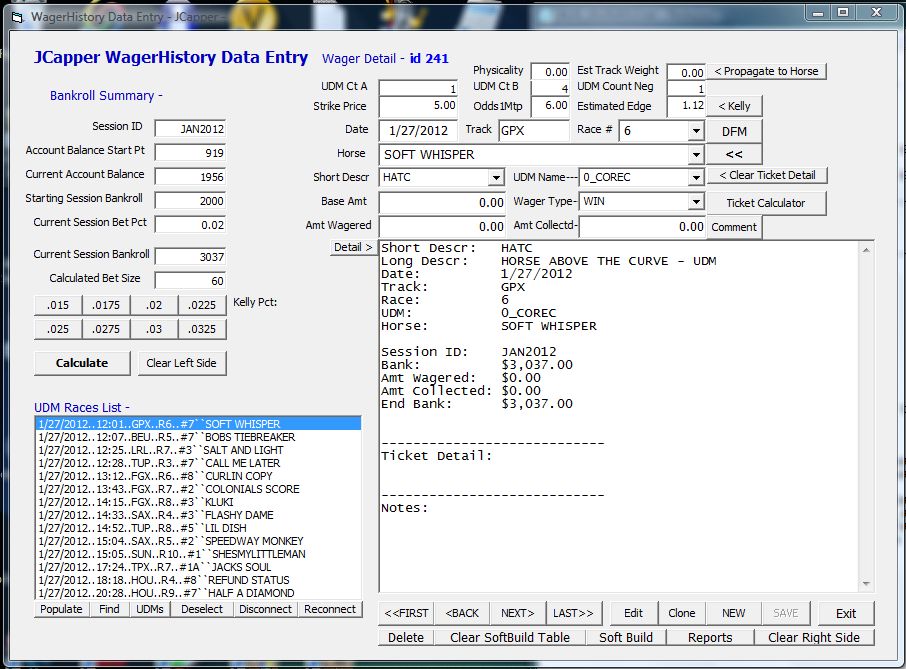Open the Short Descr dropdown
This screenshot has width=906, height=669.
pyautogui.click(x=496, y=177)
